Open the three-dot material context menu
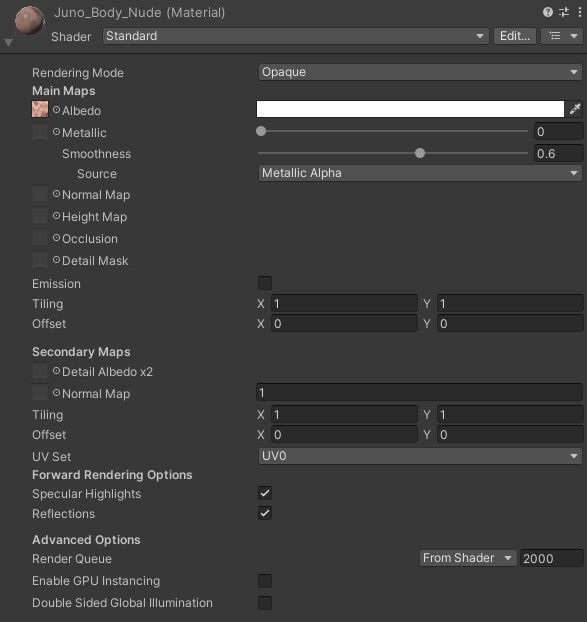This screenshot has height=622, width=587. pyautogui.click(x=579, y=12)
